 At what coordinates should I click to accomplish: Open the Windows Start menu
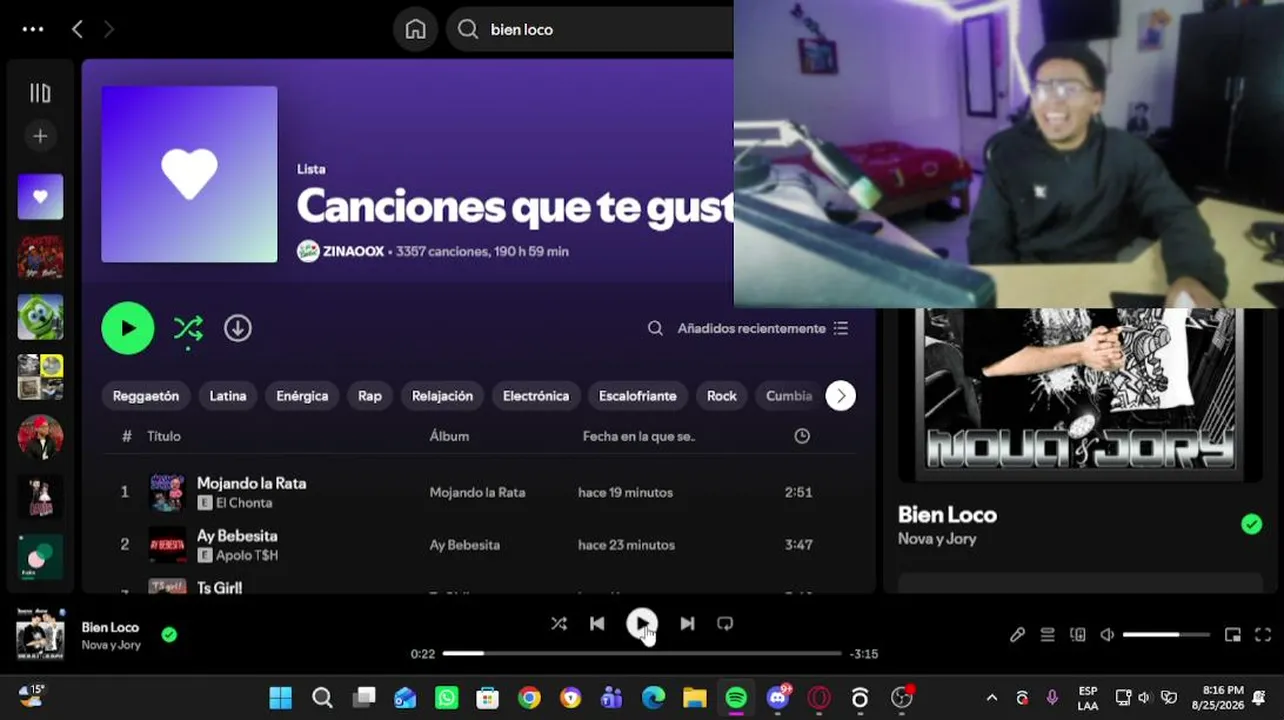pos(281,698)
